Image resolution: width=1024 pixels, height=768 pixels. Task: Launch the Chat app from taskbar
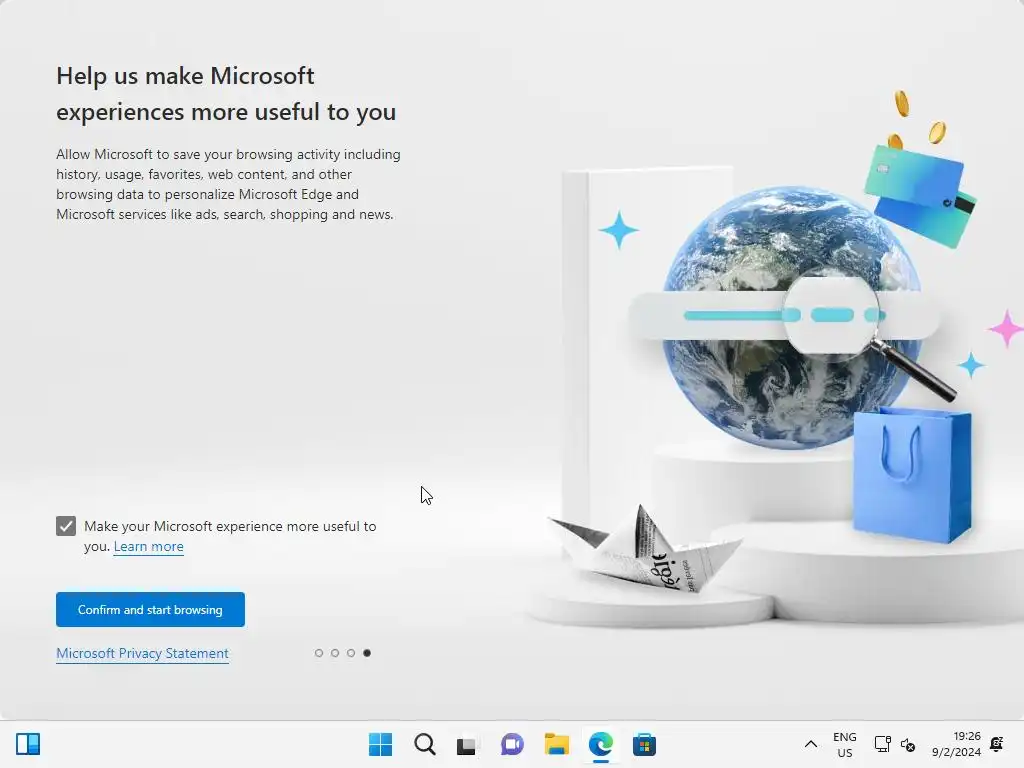tap(512, 744)
